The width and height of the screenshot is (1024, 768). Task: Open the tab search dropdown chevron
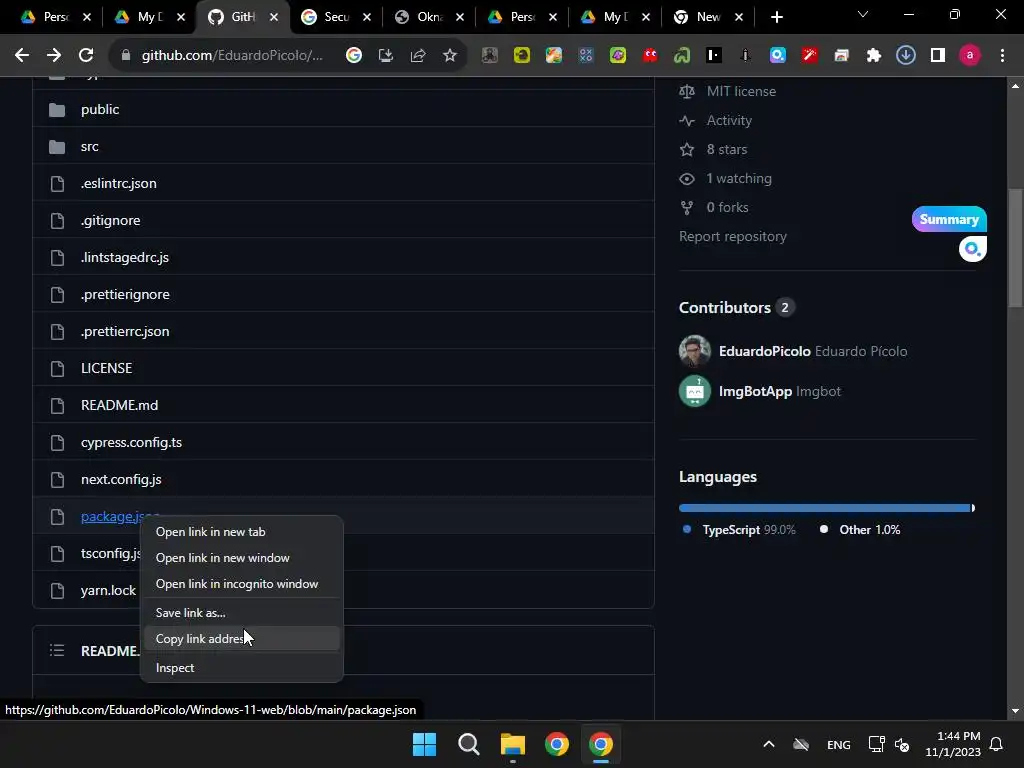tap(863, 14)
